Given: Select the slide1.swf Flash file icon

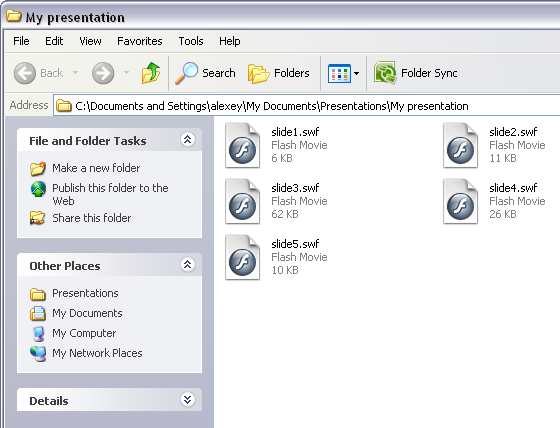Looking at the screenshot, I should pyautogui.click(x=242, y=145).
